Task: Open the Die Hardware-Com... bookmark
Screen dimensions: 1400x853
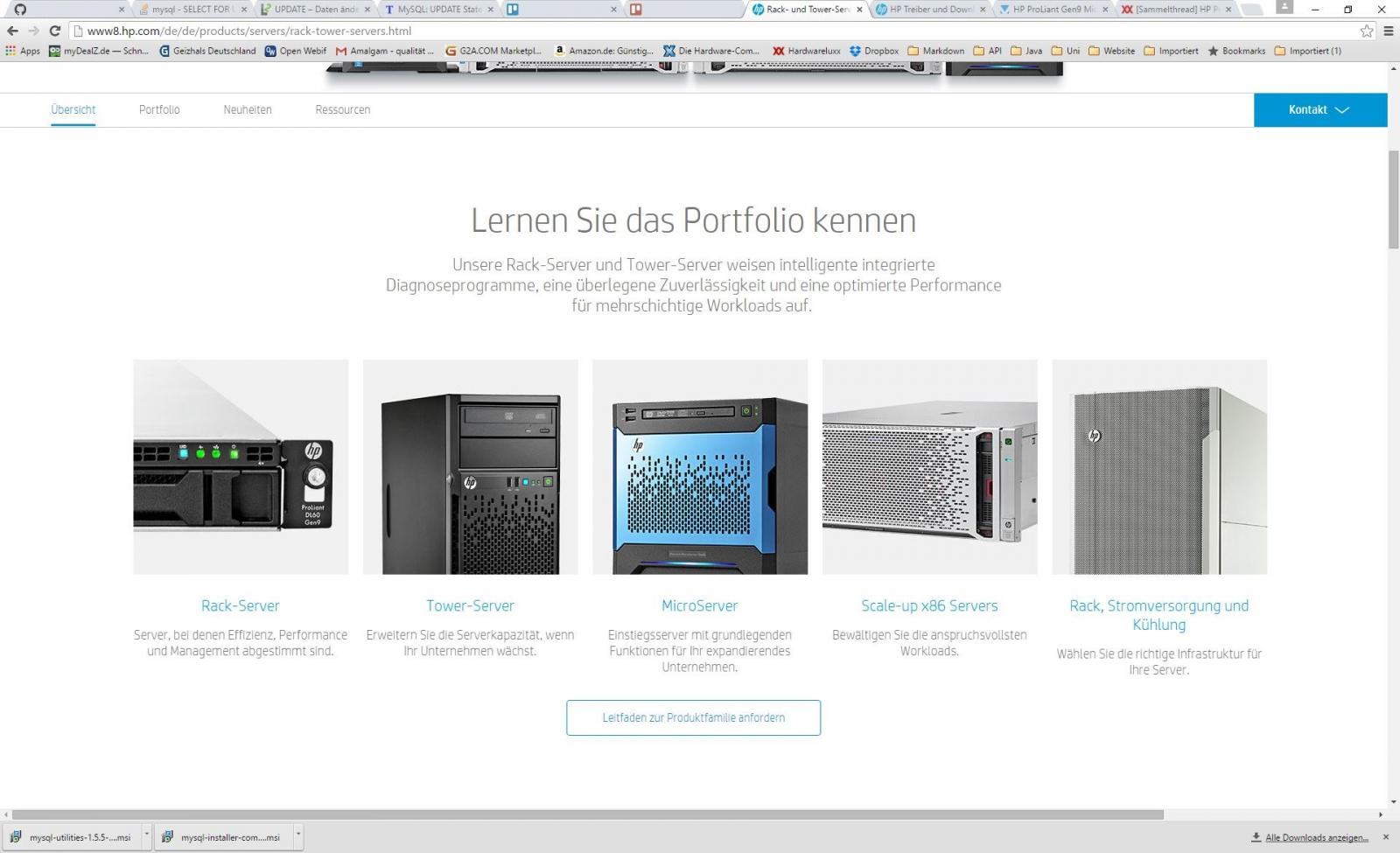Action: pos(711,51)
